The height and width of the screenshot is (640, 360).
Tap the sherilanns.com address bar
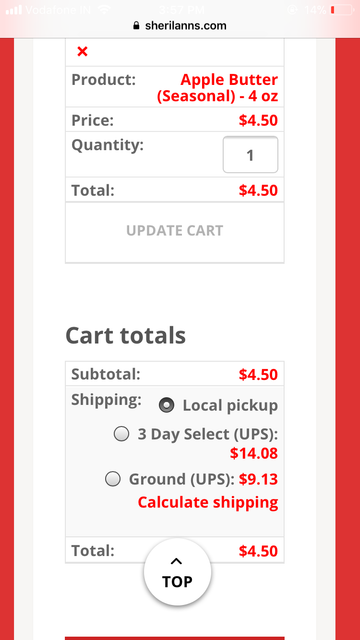(180, 26)
